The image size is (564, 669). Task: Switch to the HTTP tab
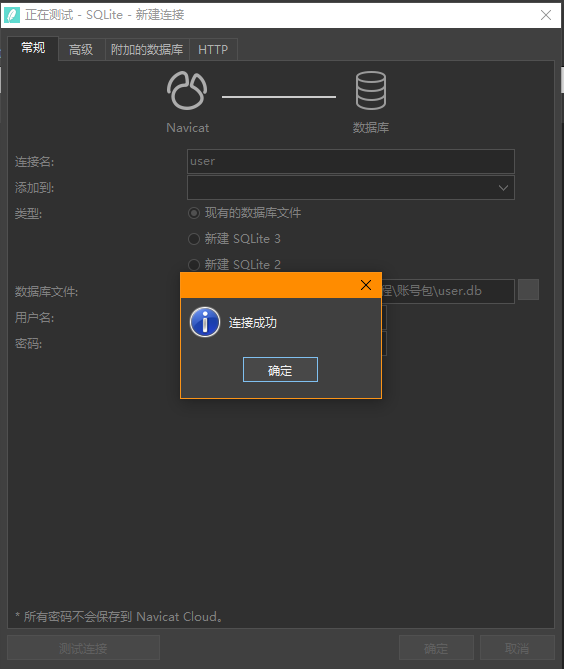point(213,49)
